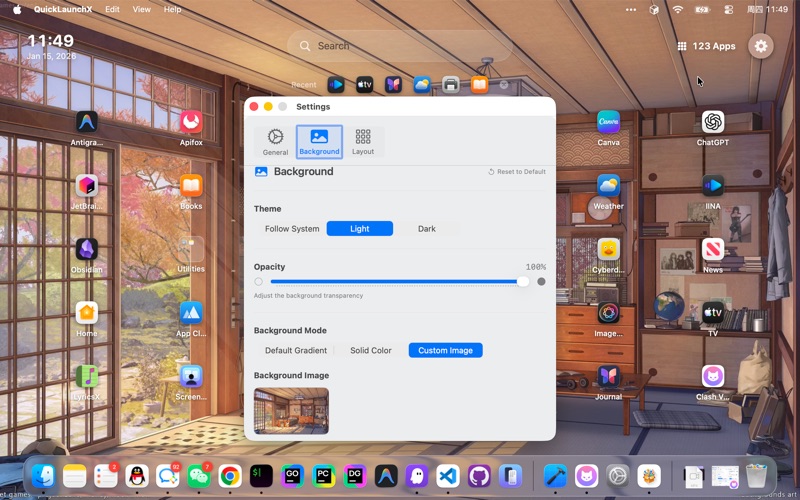The image size is (800, 500).
Task: Click the 123 Apps button
Action: tap(706, 46)
